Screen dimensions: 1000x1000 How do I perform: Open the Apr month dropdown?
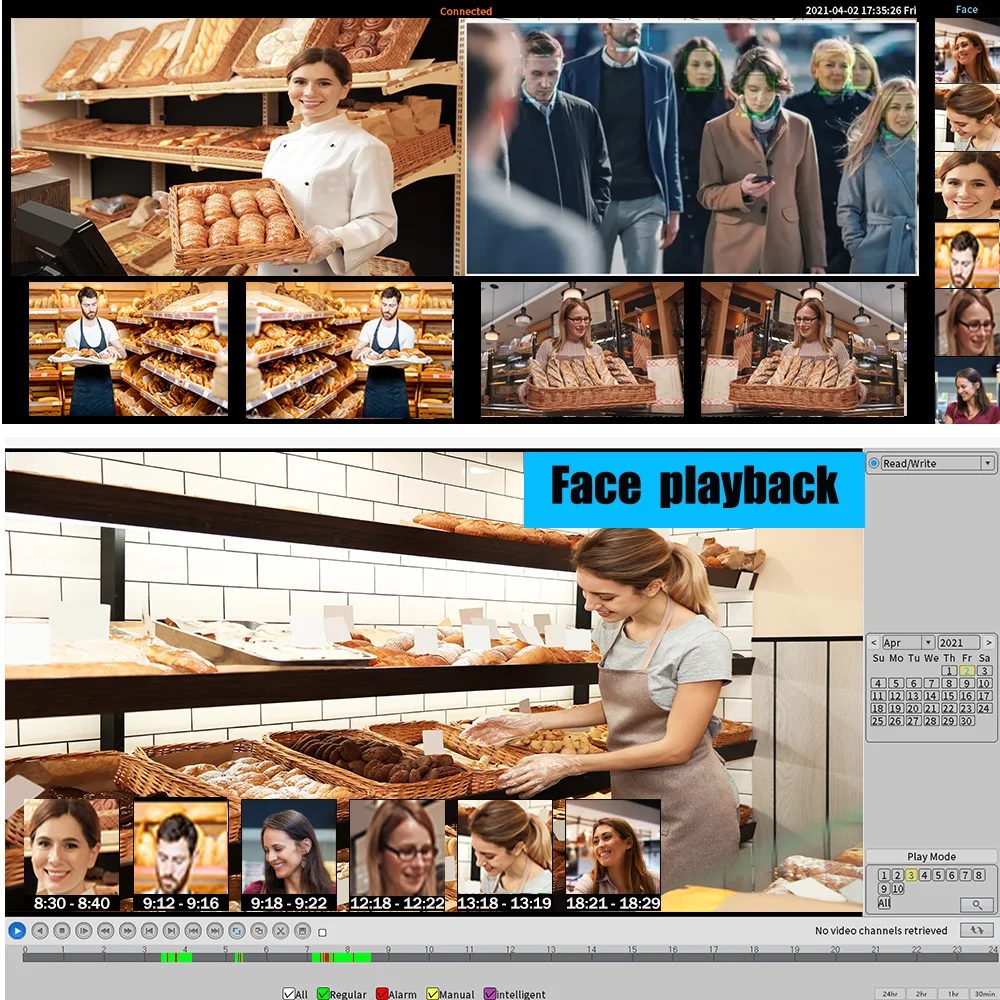tap(928, 643)
